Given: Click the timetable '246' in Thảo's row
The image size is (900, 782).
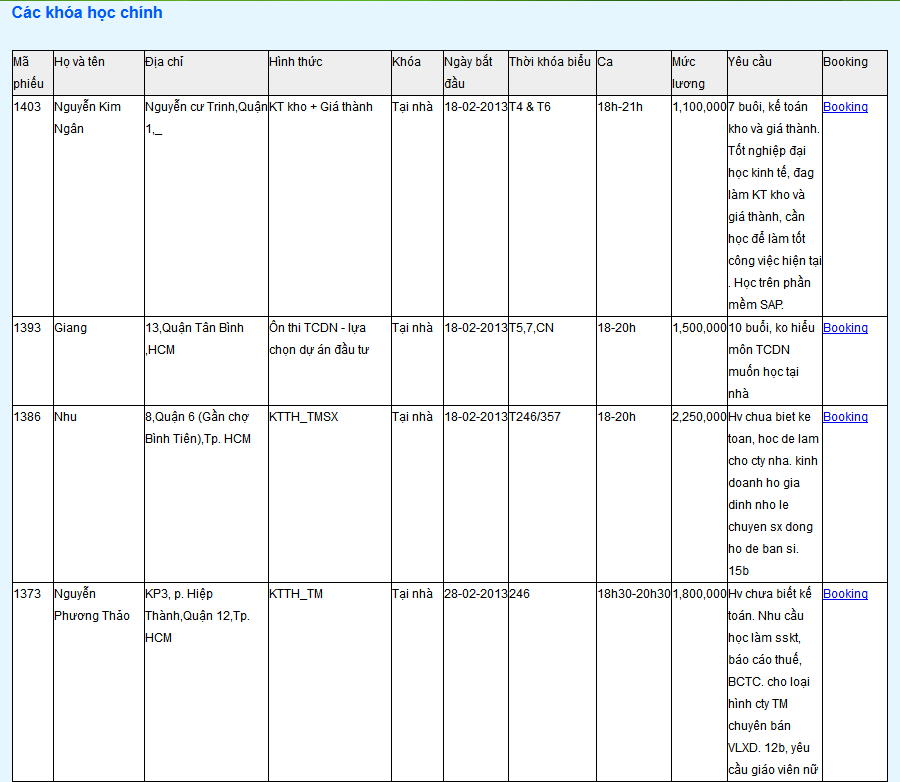Looking at the screenshot, I should pyautogui.click(x=519, y=594).
